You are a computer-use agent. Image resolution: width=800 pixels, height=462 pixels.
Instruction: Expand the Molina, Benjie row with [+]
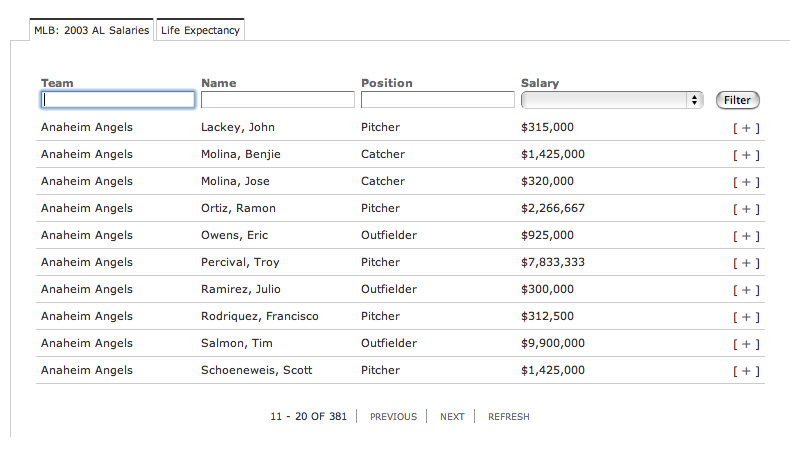point(746,155)
